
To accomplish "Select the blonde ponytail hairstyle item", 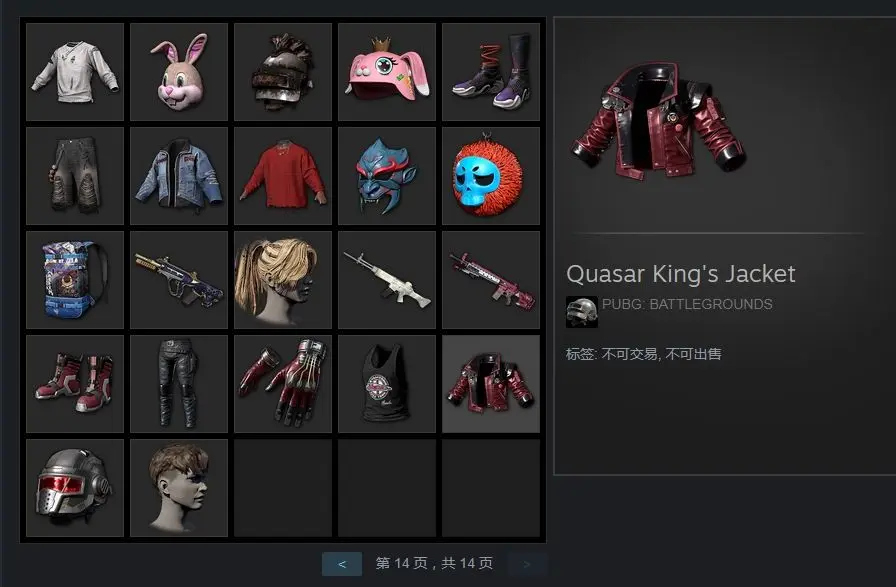I will (x=283, y=280).
